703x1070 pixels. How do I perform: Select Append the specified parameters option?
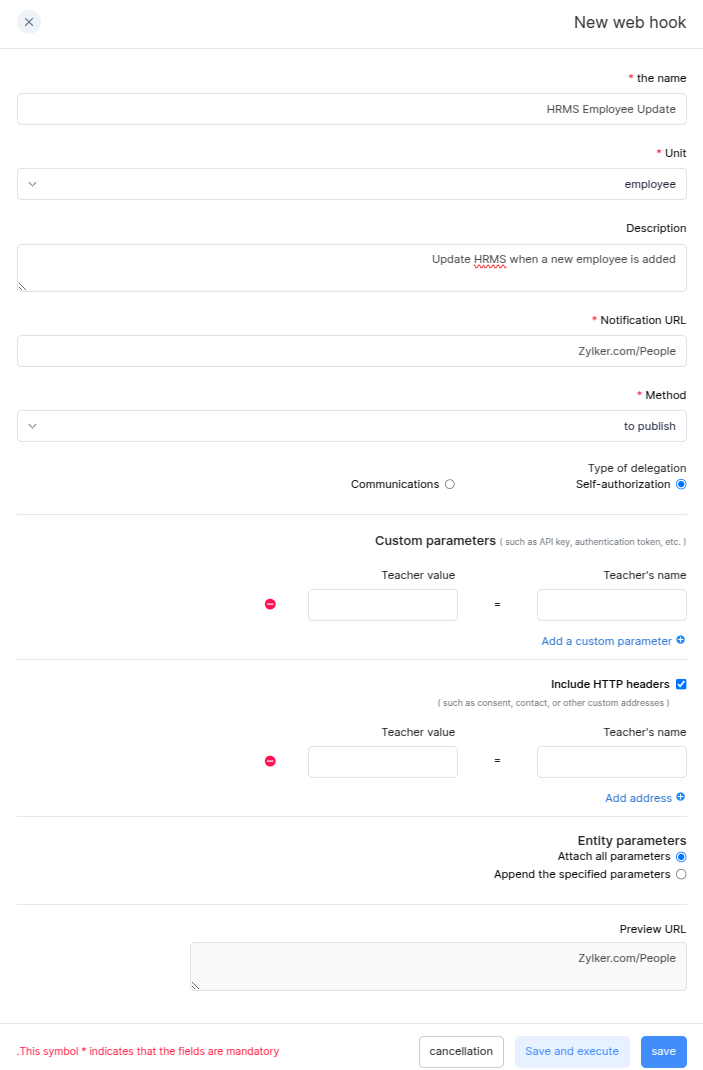click(681, 874)
